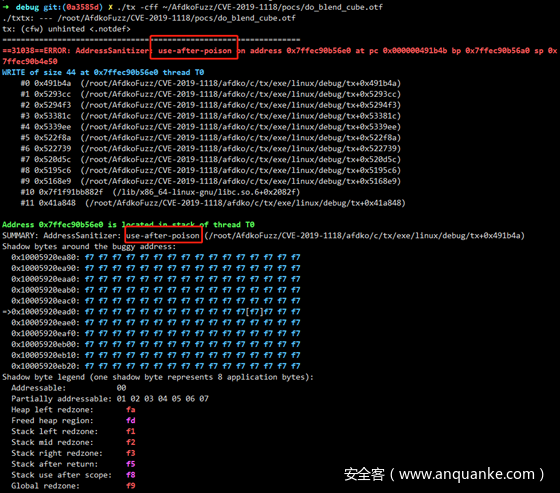Click the 'Shadow byte legend' heading line
The height and width of the screenshot is (493, 560).
158,377
